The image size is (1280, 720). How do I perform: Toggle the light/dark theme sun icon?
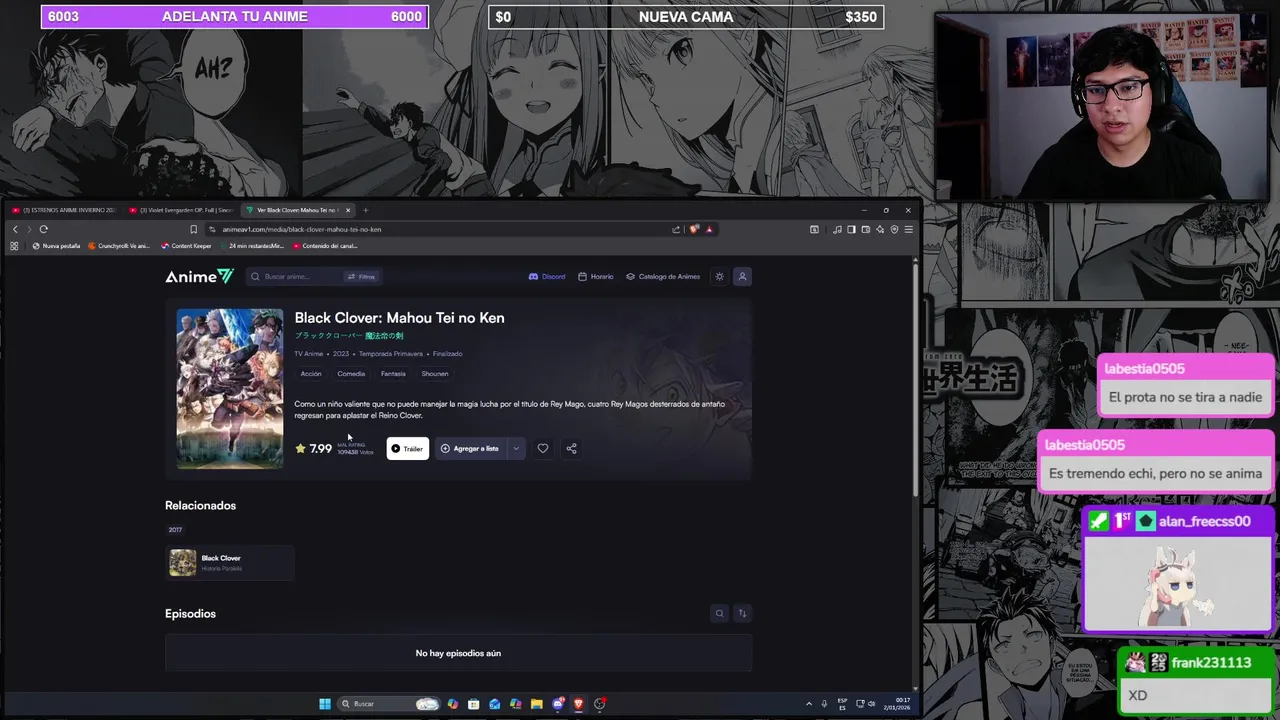719,277
